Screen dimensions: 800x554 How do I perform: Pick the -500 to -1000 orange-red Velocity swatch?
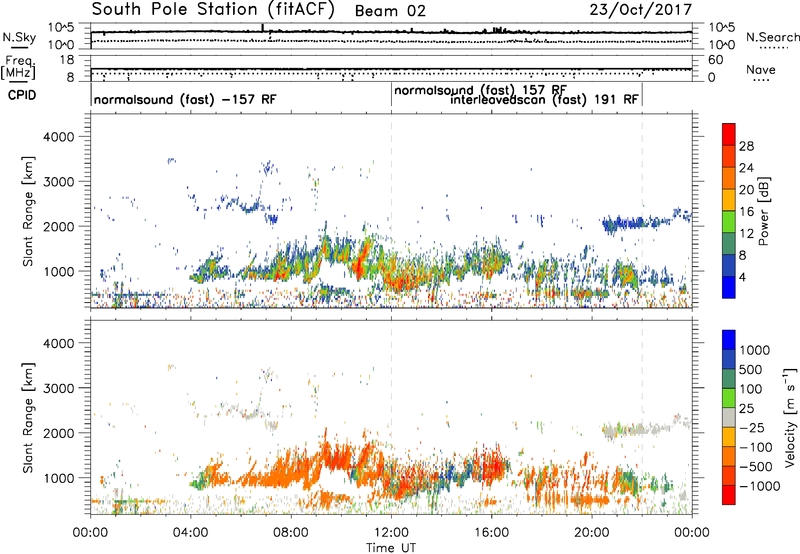click(729, 476)
